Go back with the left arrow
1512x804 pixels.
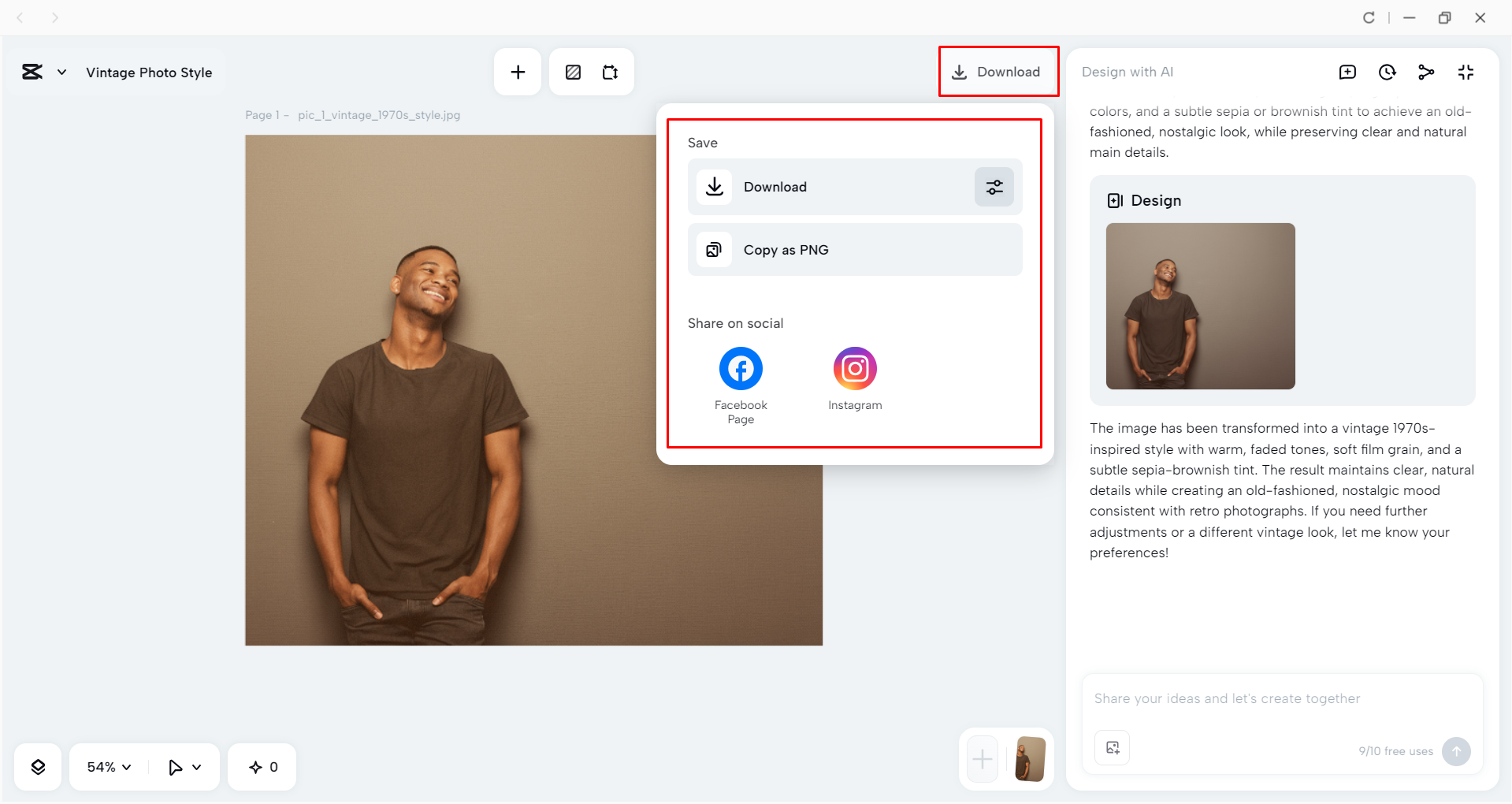coord(20,17)
